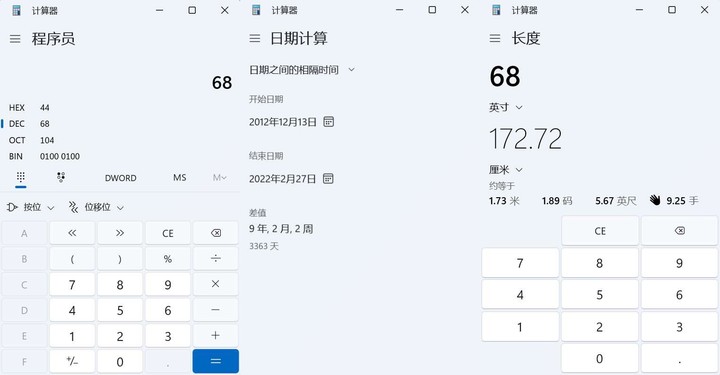Switch to the bit toggling keypad icon
Viewport: 720px width, 375px height.
pos(61,177)
